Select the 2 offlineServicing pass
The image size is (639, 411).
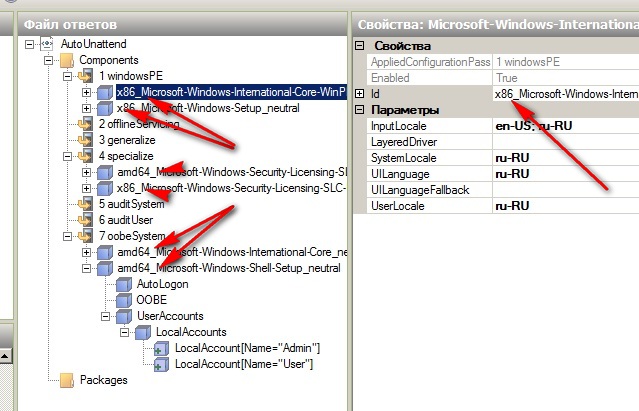(139, 124)
